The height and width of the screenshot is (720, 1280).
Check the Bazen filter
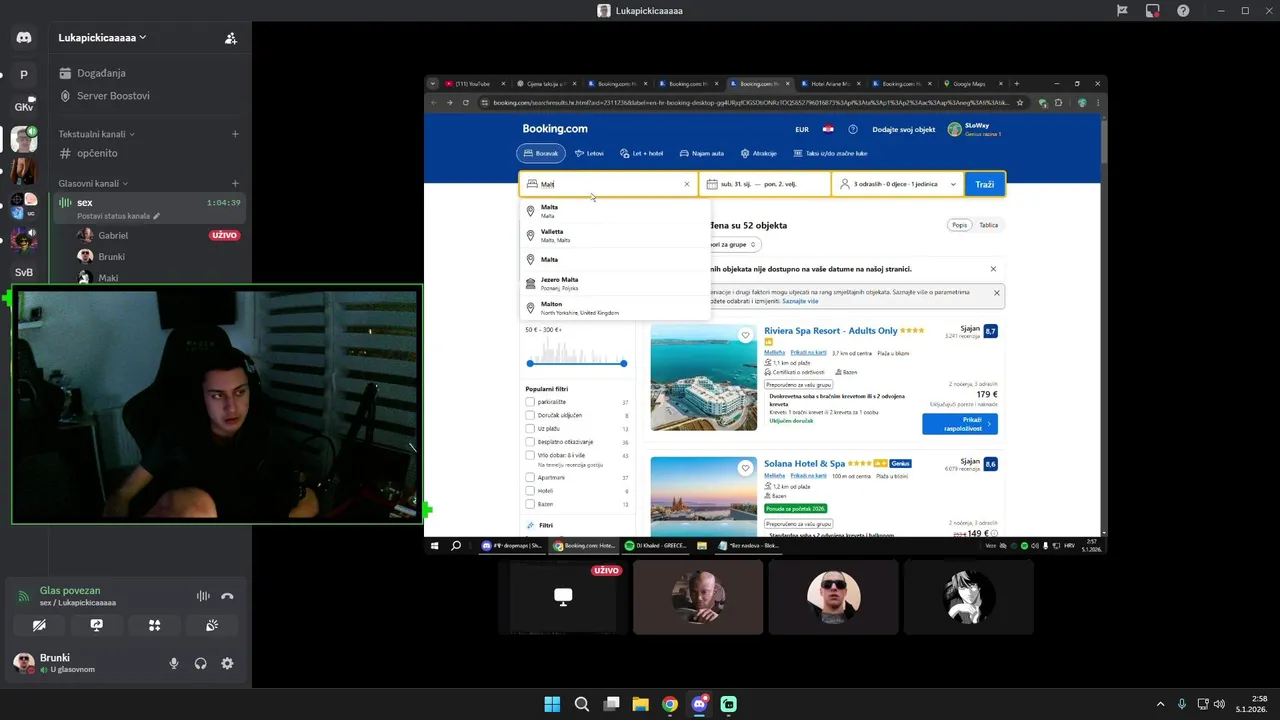530,504
